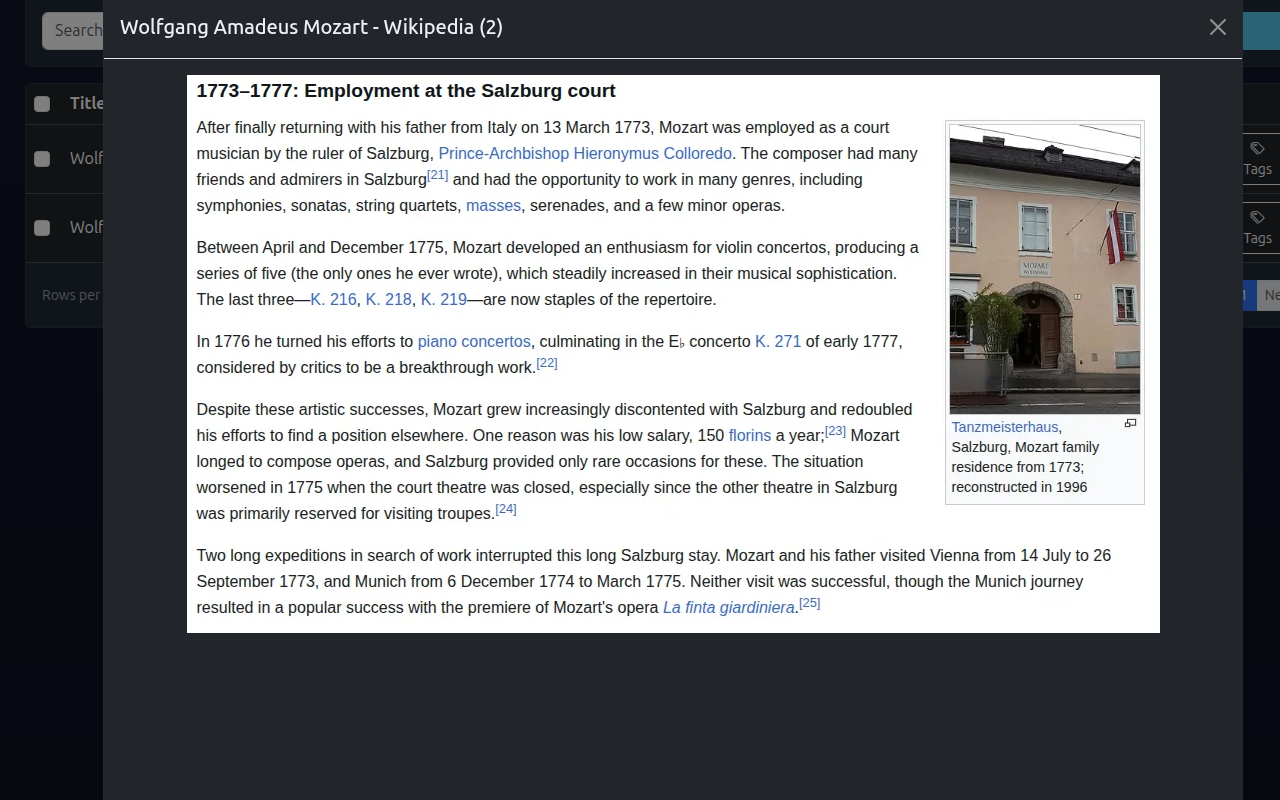Open the Prince-Archbishop Hieronymus Colloredo link

[585, 153]
